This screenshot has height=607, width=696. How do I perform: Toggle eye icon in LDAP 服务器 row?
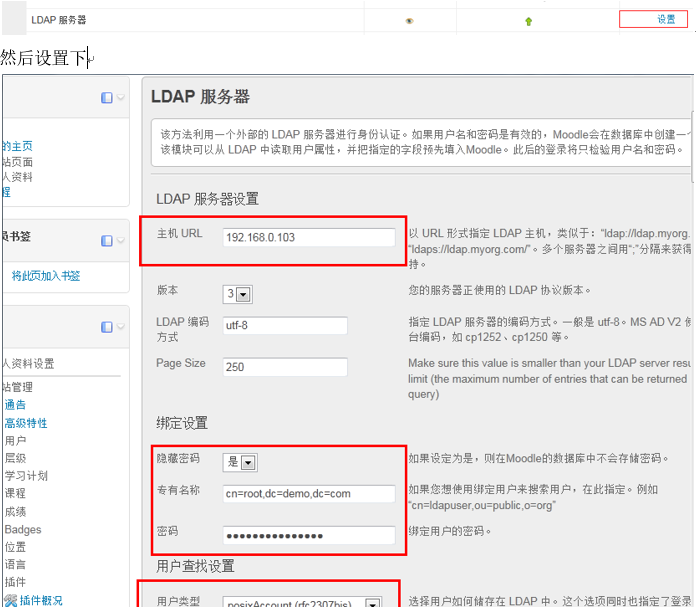409,21
